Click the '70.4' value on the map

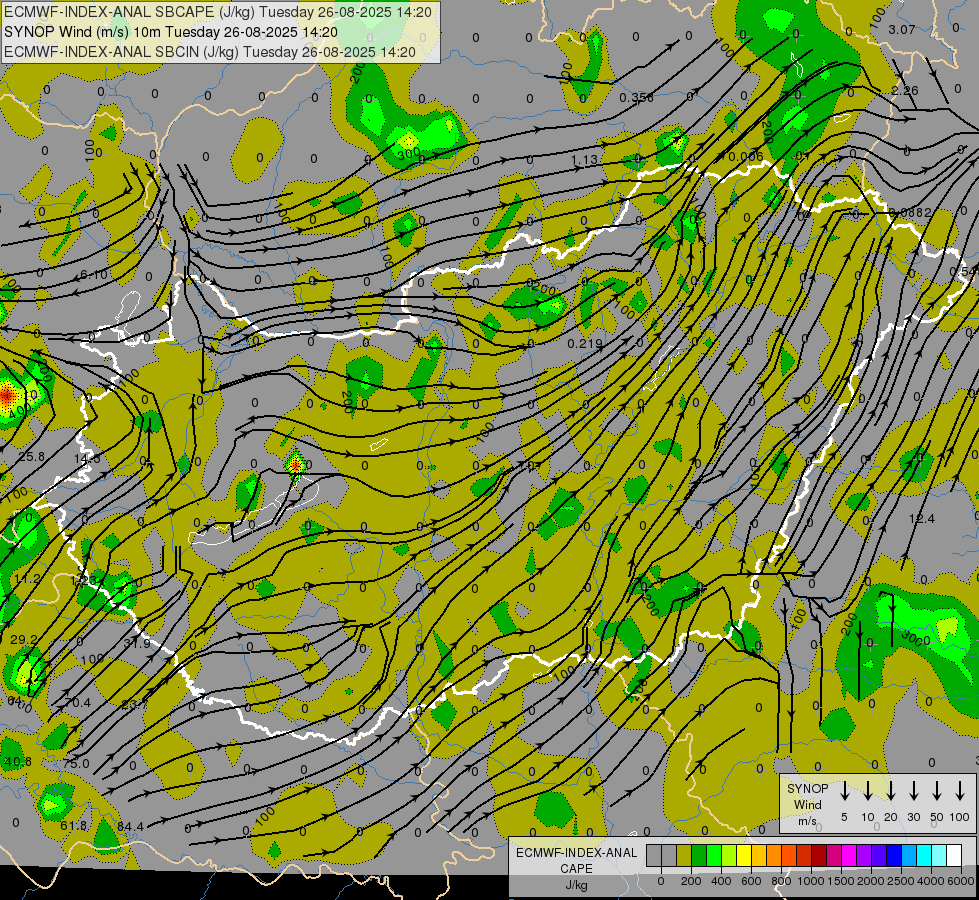(x=77, y=703)
